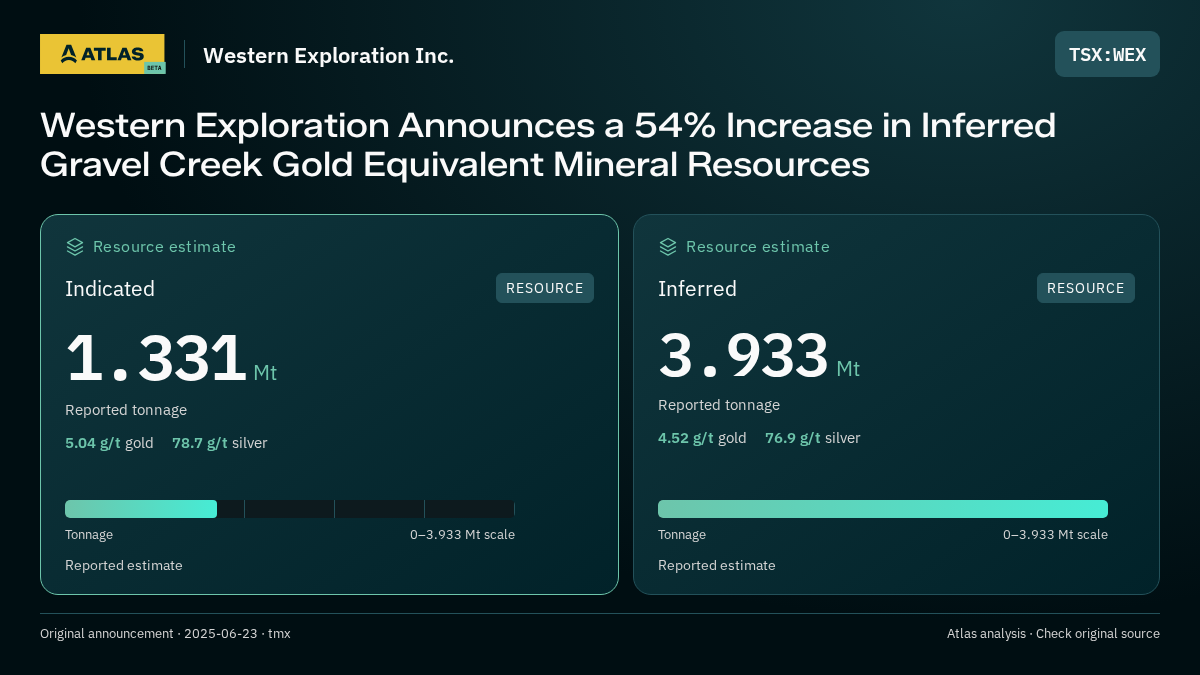The image size is (1200, 675).
Task: Click the Tonnage label in the Inferred card
Action: tap(682, 535)
